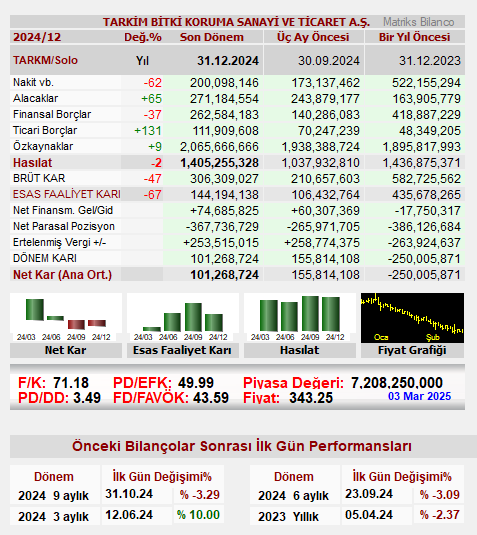Viewport: 477px width, 535px height.
Task: Click the change % 10.00
Action: (198, 515)
